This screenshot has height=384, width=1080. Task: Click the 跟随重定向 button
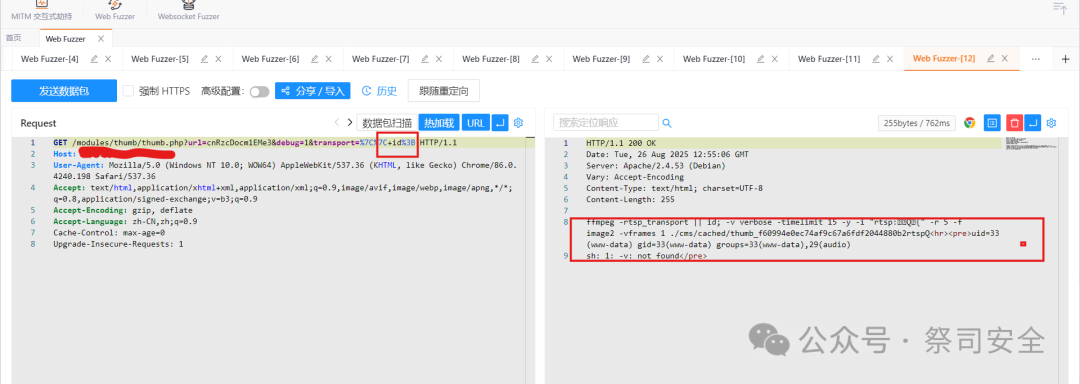click(x=444, y=90)
